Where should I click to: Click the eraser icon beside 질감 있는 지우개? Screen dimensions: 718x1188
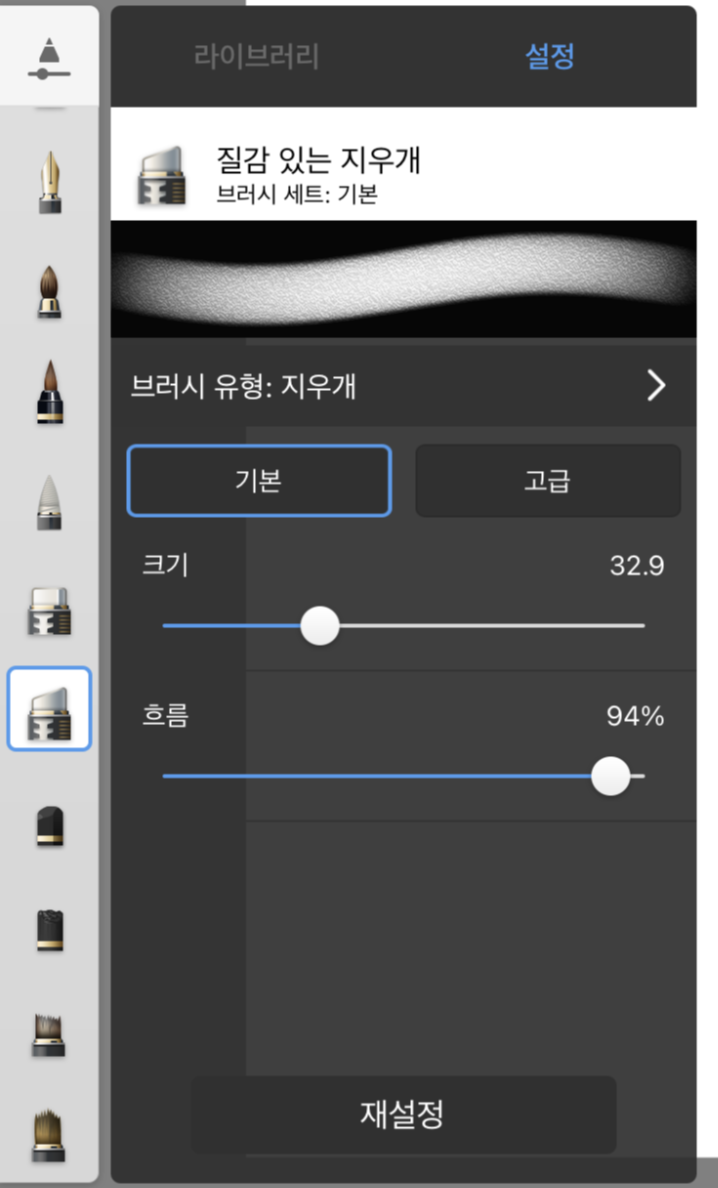point(161,176)
